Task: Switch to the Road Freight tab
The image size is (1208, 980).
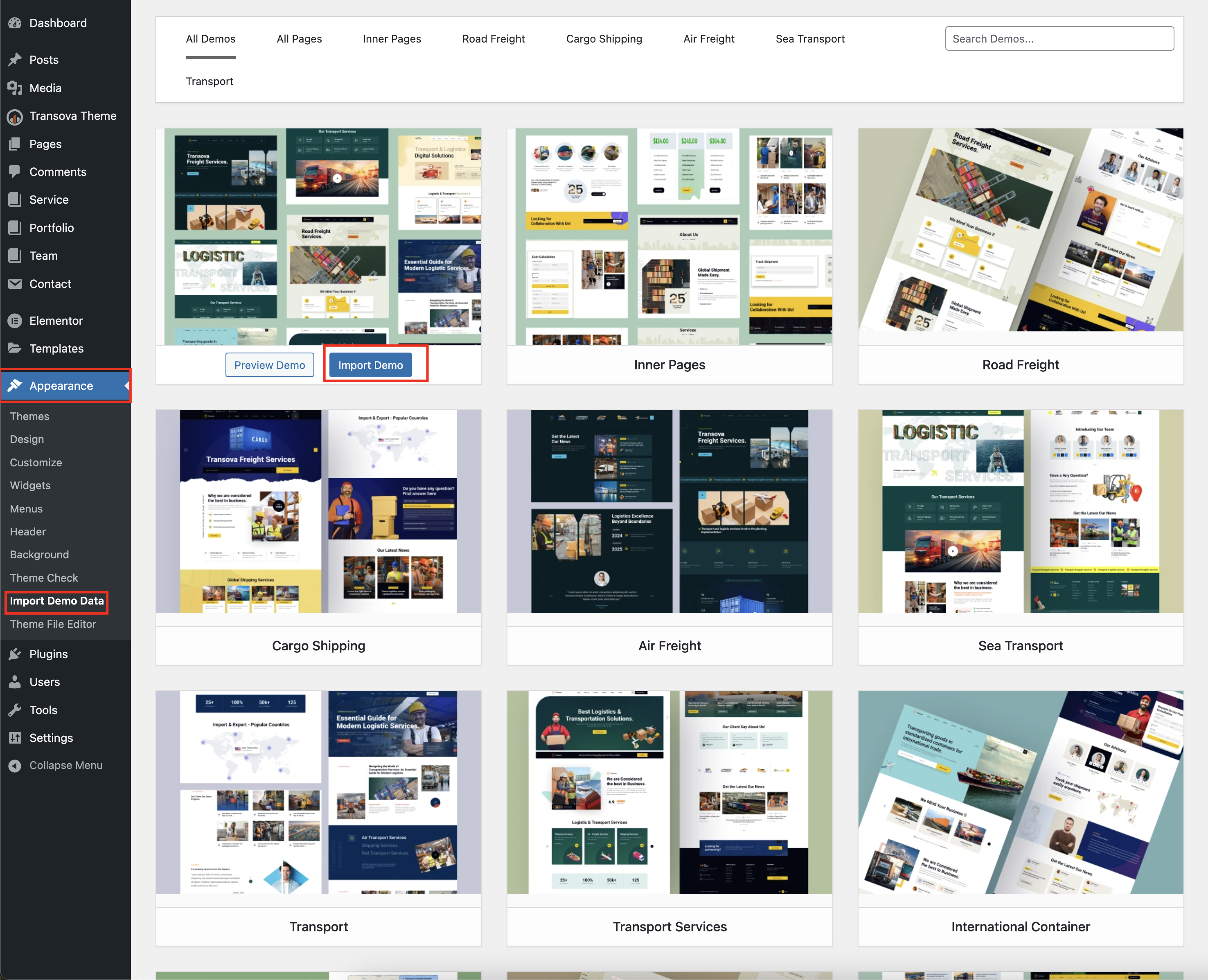Action: pos(493,39)
